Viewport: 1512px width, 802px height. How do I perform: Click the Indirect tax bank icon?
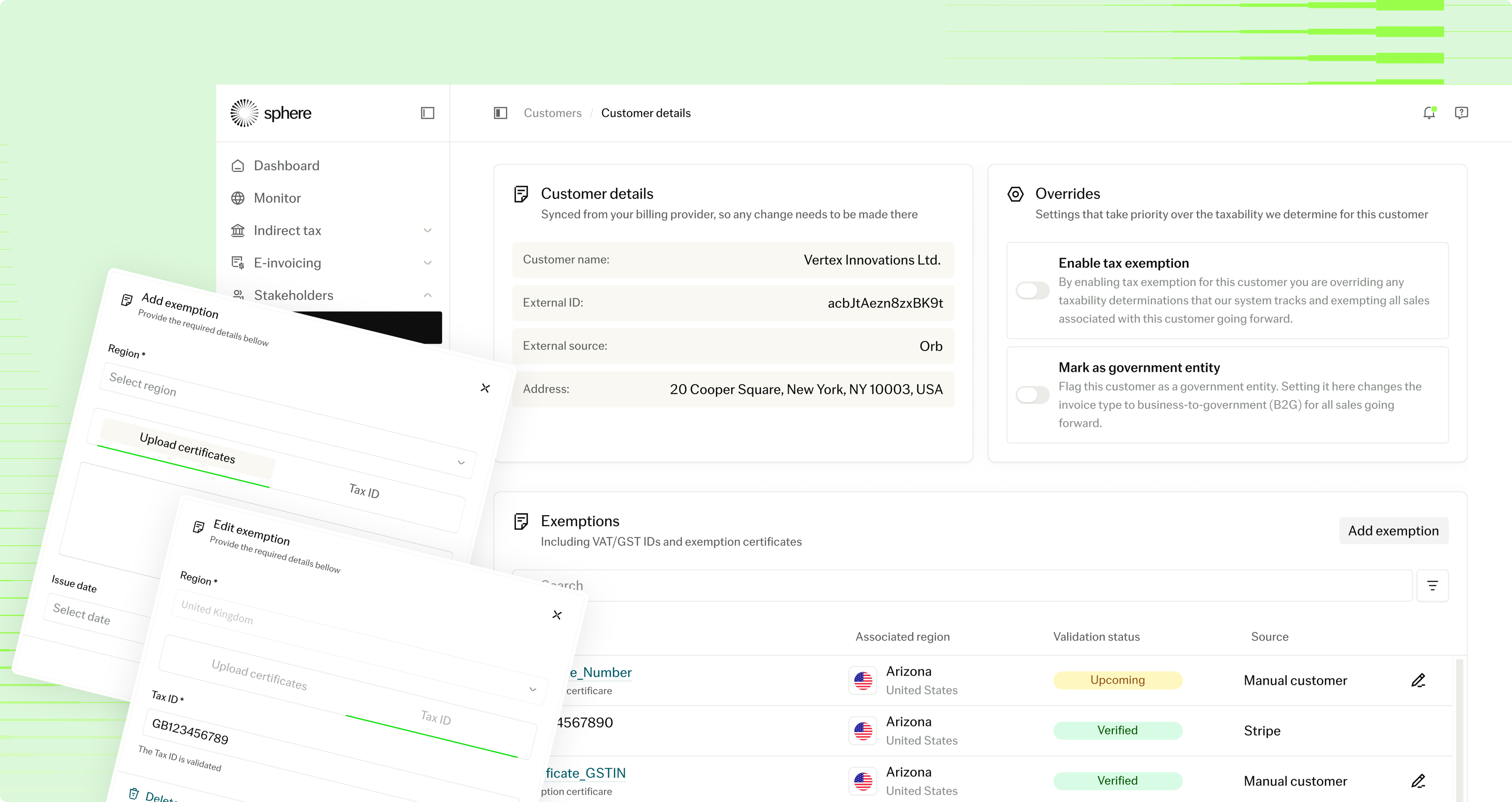pyautogui.click(x=238, y=230)
